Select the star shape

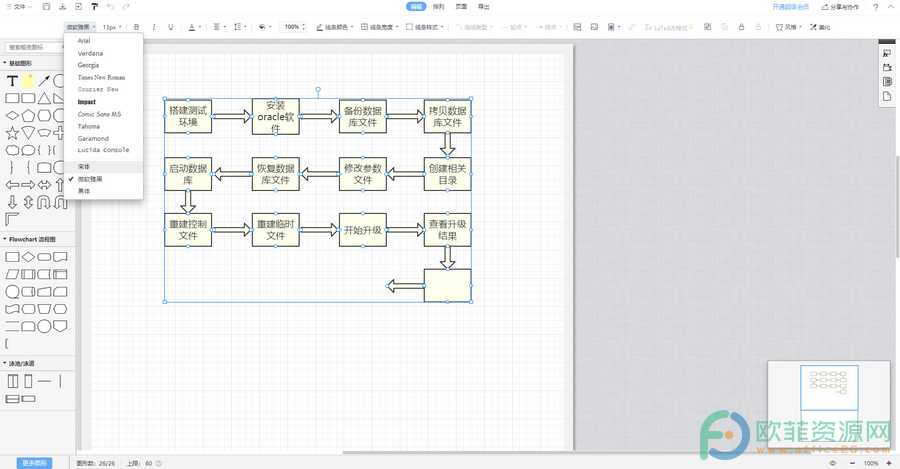(12, 133)
